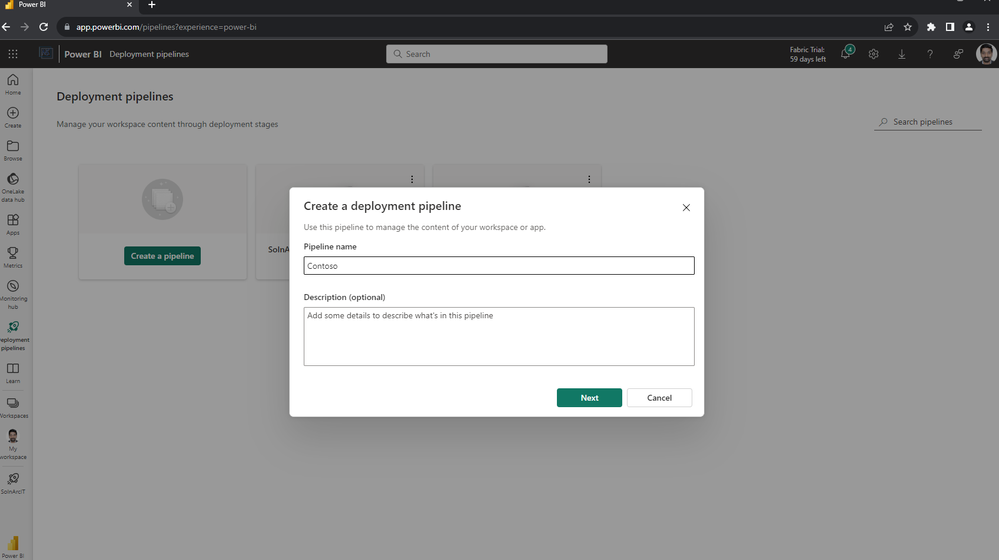Click Deployment pipelines breadcrumb
Image resolution: width=999 pixels, height=560 pixels.
pyautogui.click(x=149, y=54)
